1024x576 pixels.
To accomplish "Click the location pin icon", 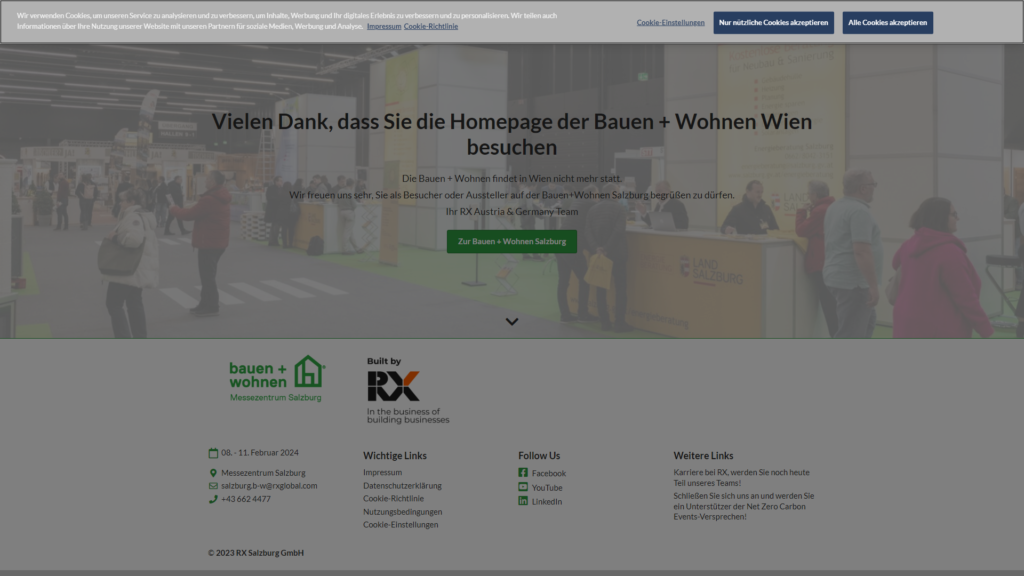I will pos(213,473).
